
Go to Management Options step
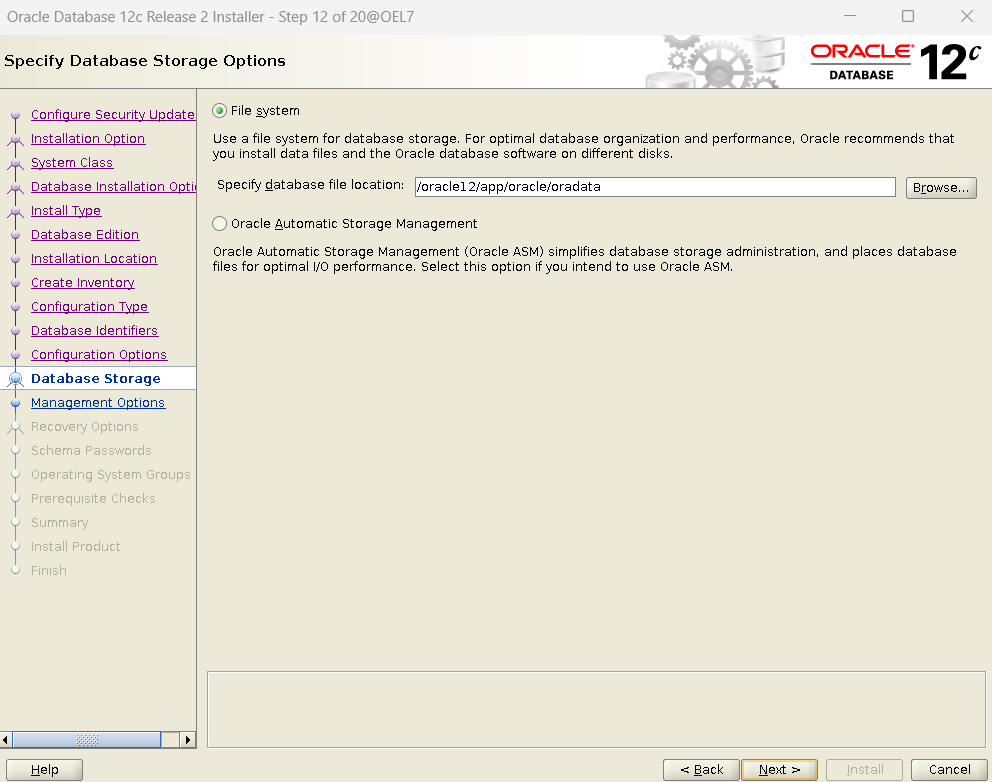(98, 403)
